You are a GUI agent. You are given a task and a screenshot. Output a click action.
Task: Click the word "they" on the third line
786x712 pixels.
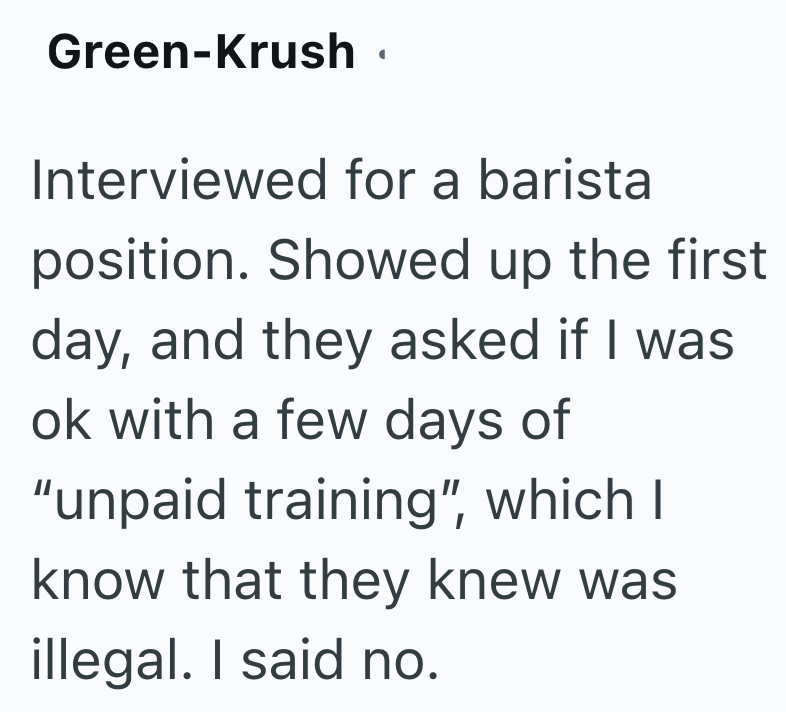tap(317, 340)
